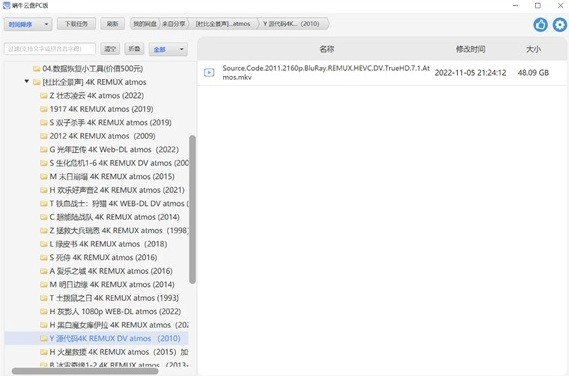Open folder H 火星救援 4K REMUX atmos (2015)
The height and width of the screenshot is (376, 569).
click(119, 352)
